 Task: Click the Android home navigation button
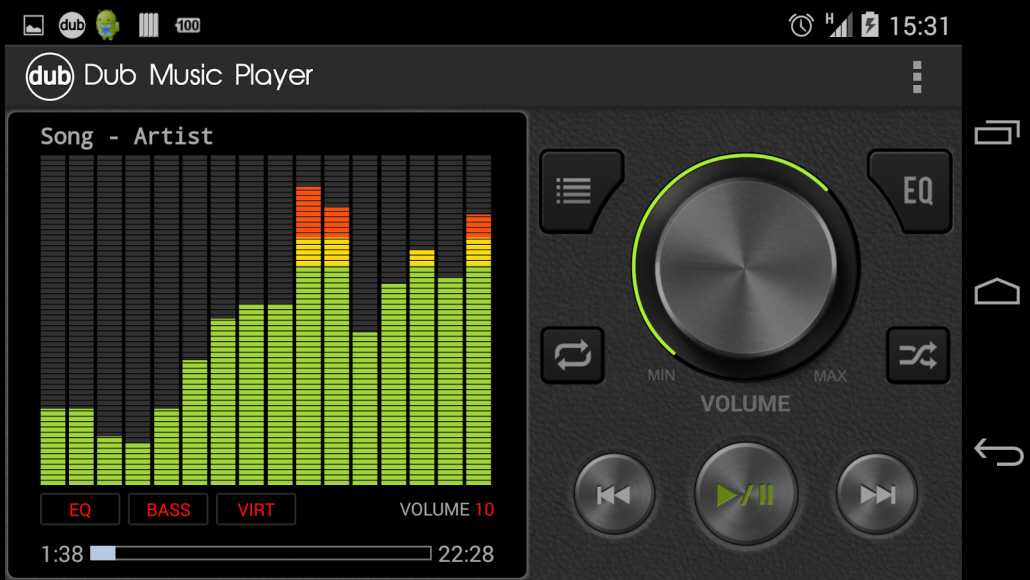997,291
